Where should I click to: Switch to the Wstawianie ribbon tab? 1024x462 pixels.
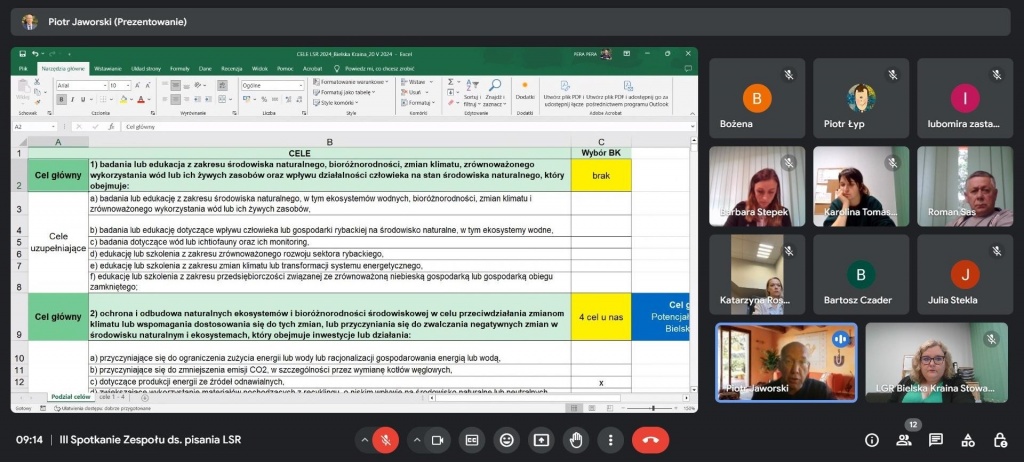point(108,68)
